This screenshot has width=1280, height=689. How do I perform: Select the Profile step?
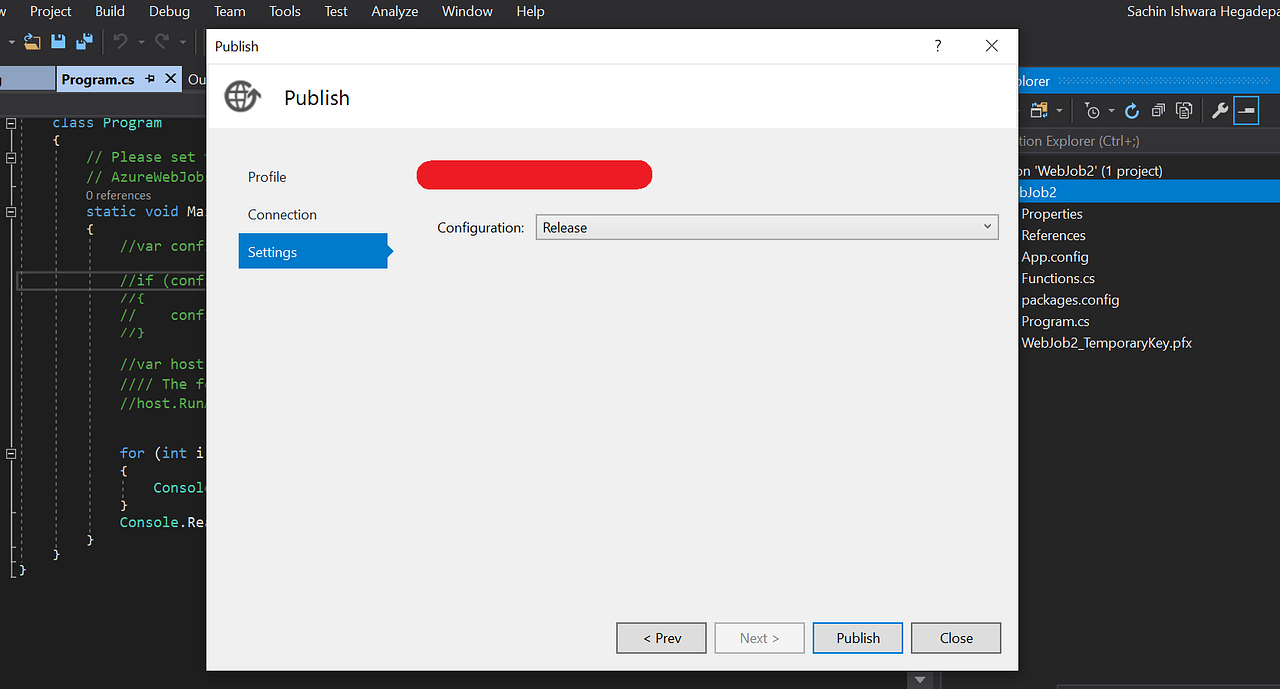[267, 177]
